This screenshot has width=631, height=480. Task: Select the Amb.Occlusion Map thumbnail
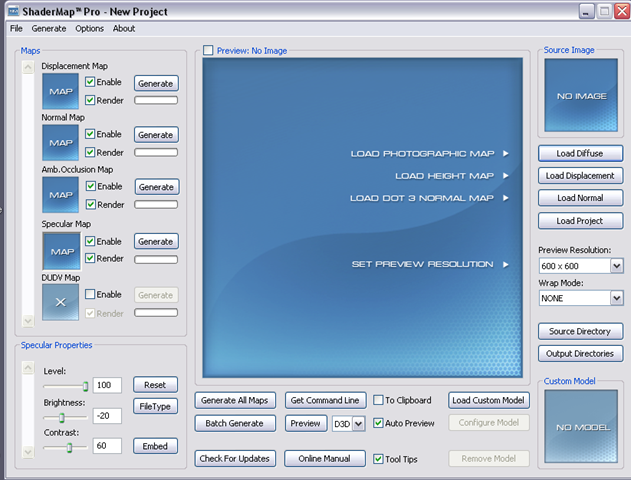[x=61, y=195]
